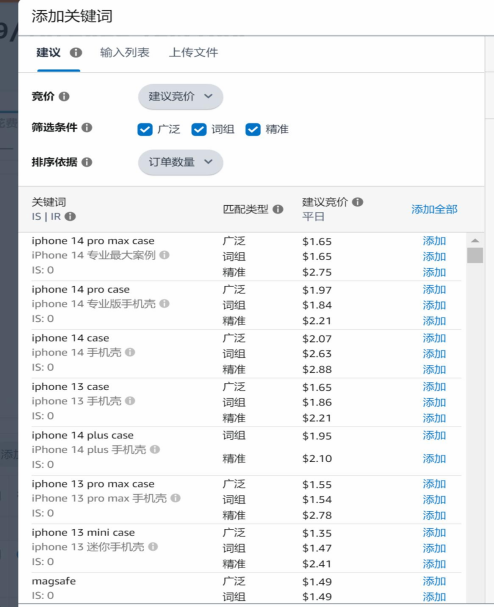Add iphone 14 case 词组 $2.63

pos(434,353)
